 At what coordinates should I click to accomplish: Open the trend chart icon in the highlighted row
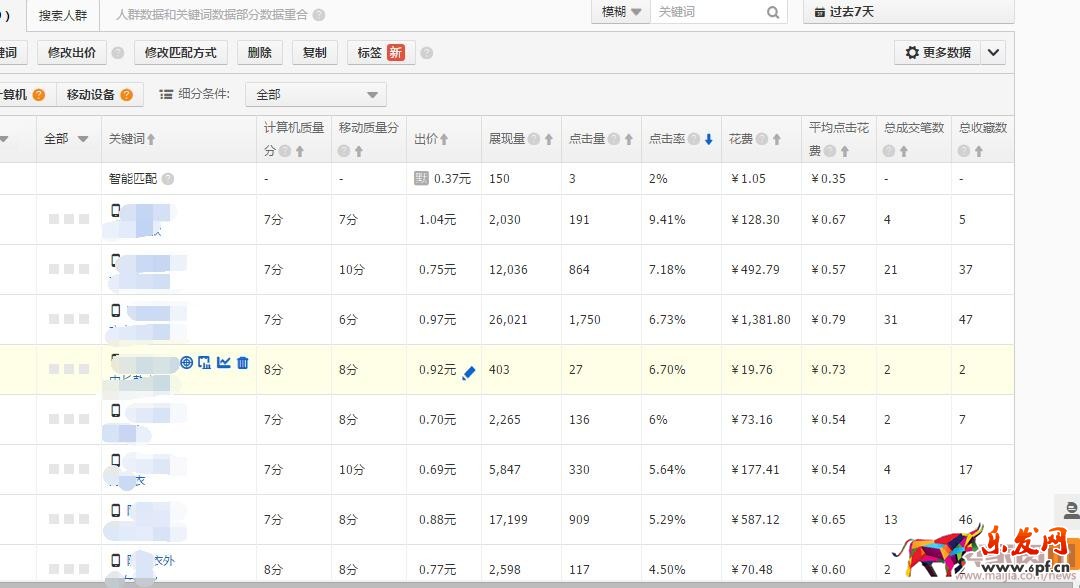tap(224, 362)
